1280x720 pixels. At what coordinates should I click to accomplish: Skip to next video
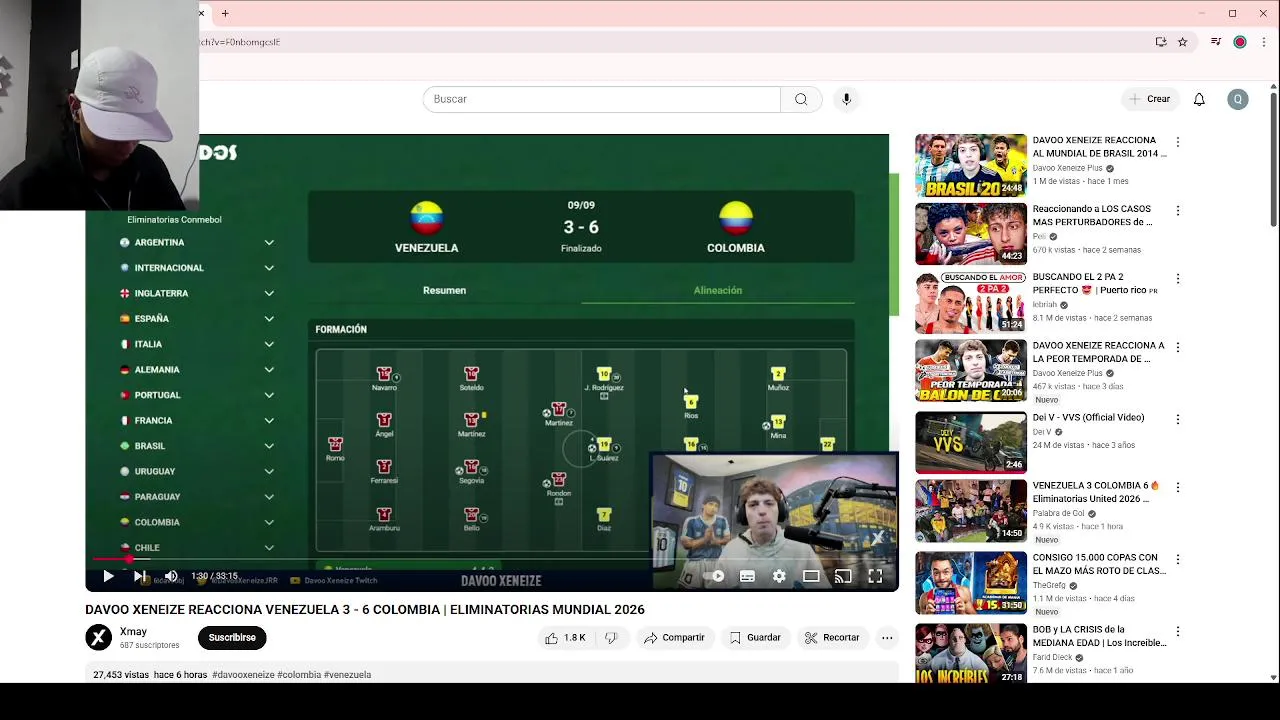tap(140, 576)
